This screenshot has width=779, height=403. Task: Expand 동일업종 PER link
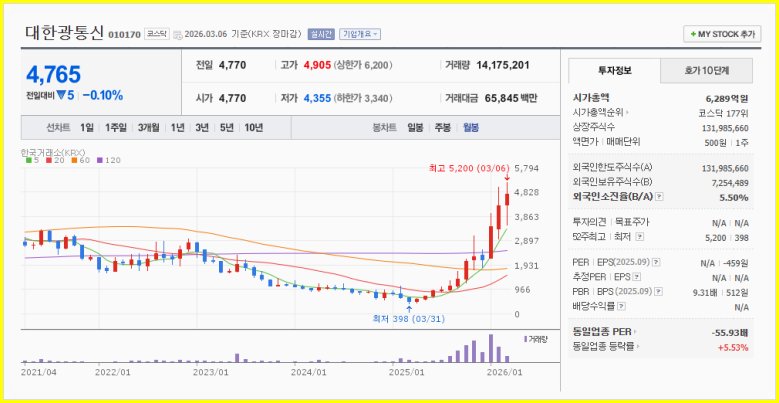click(x=636, y=331)
